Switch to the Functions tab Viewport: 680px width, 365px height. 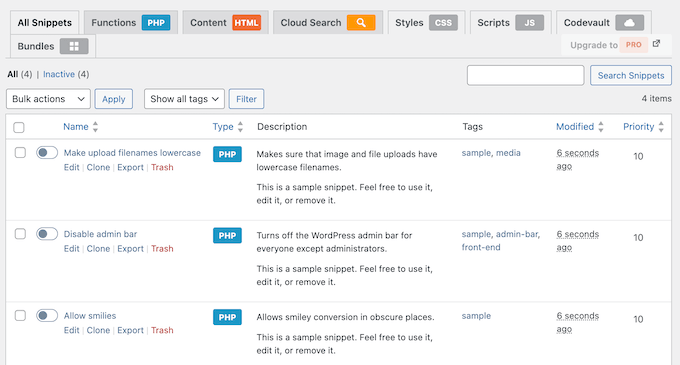click(x=131, y=23)
